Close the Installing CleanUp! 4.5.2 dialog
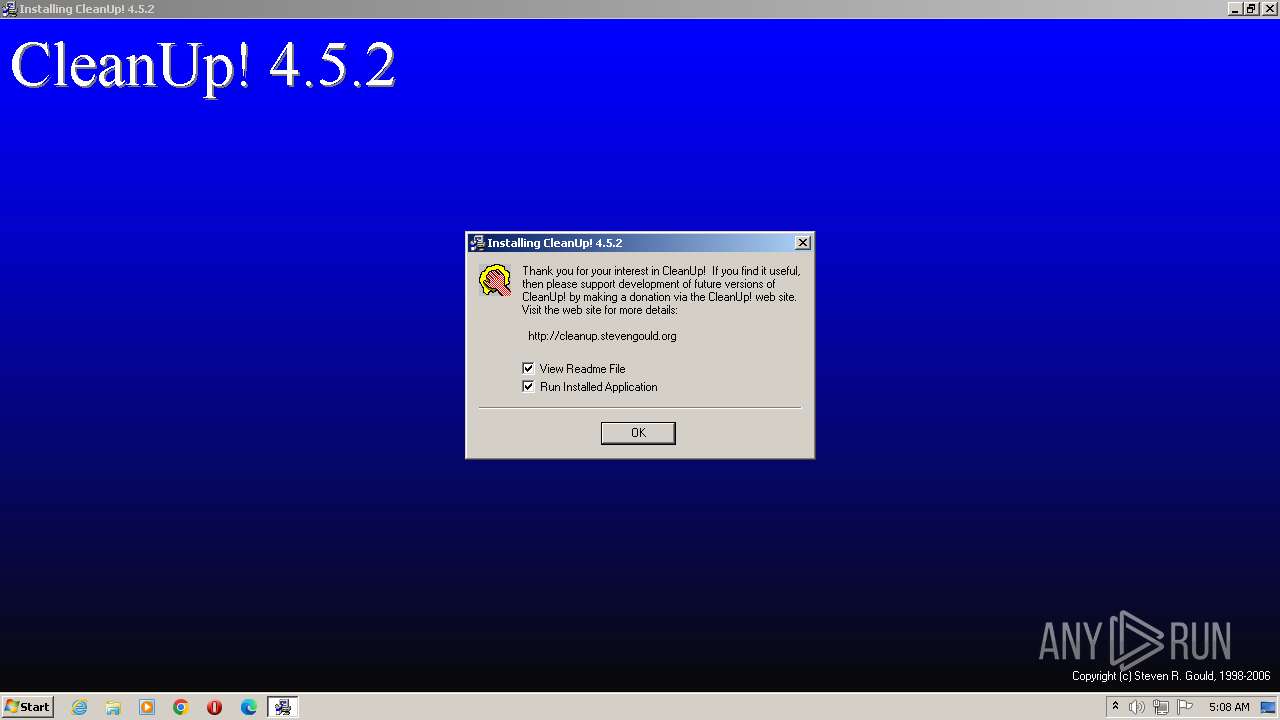Viewport: 1280px width, 720px height. 802,243
